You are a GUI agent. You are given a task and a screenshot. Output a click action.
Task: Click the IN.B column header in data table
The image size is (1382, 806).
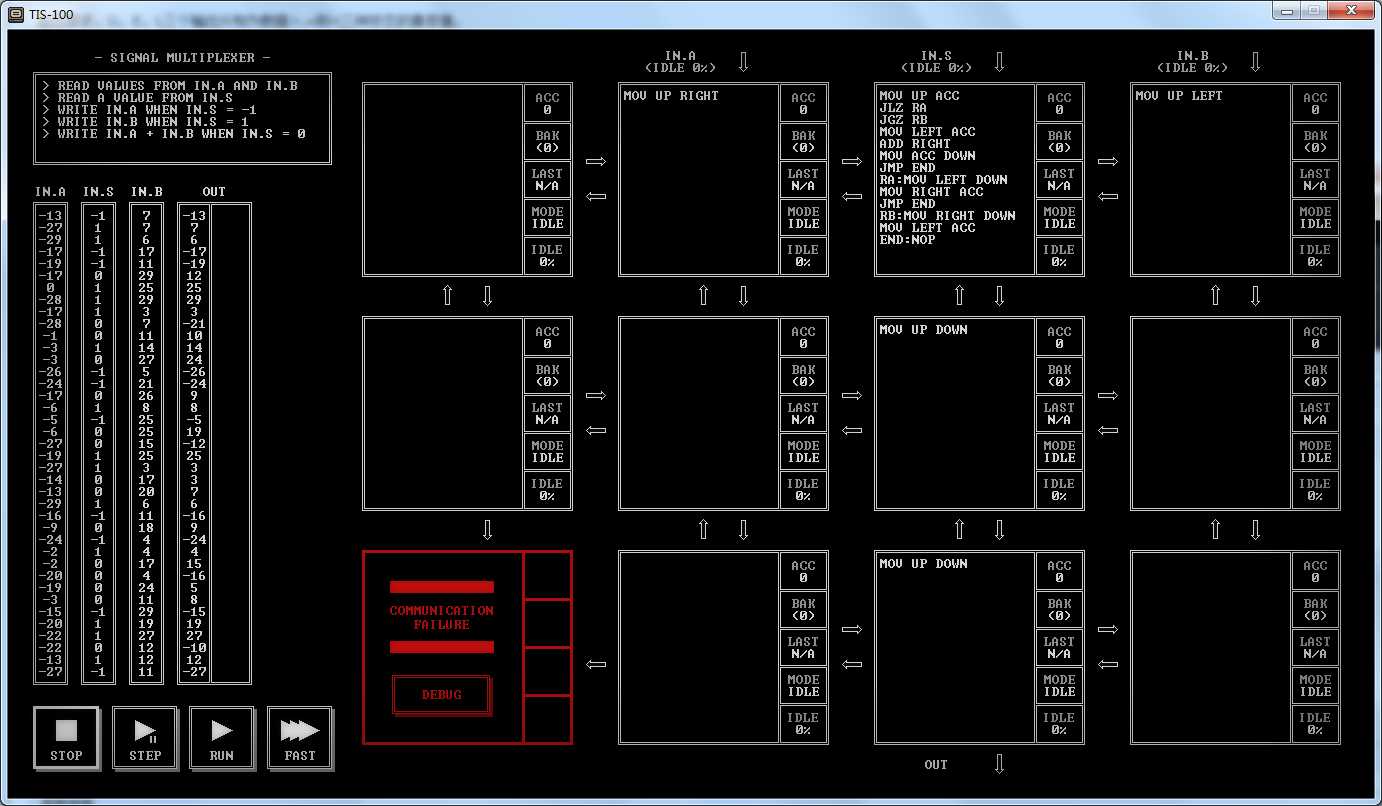[x=146, y=192]
